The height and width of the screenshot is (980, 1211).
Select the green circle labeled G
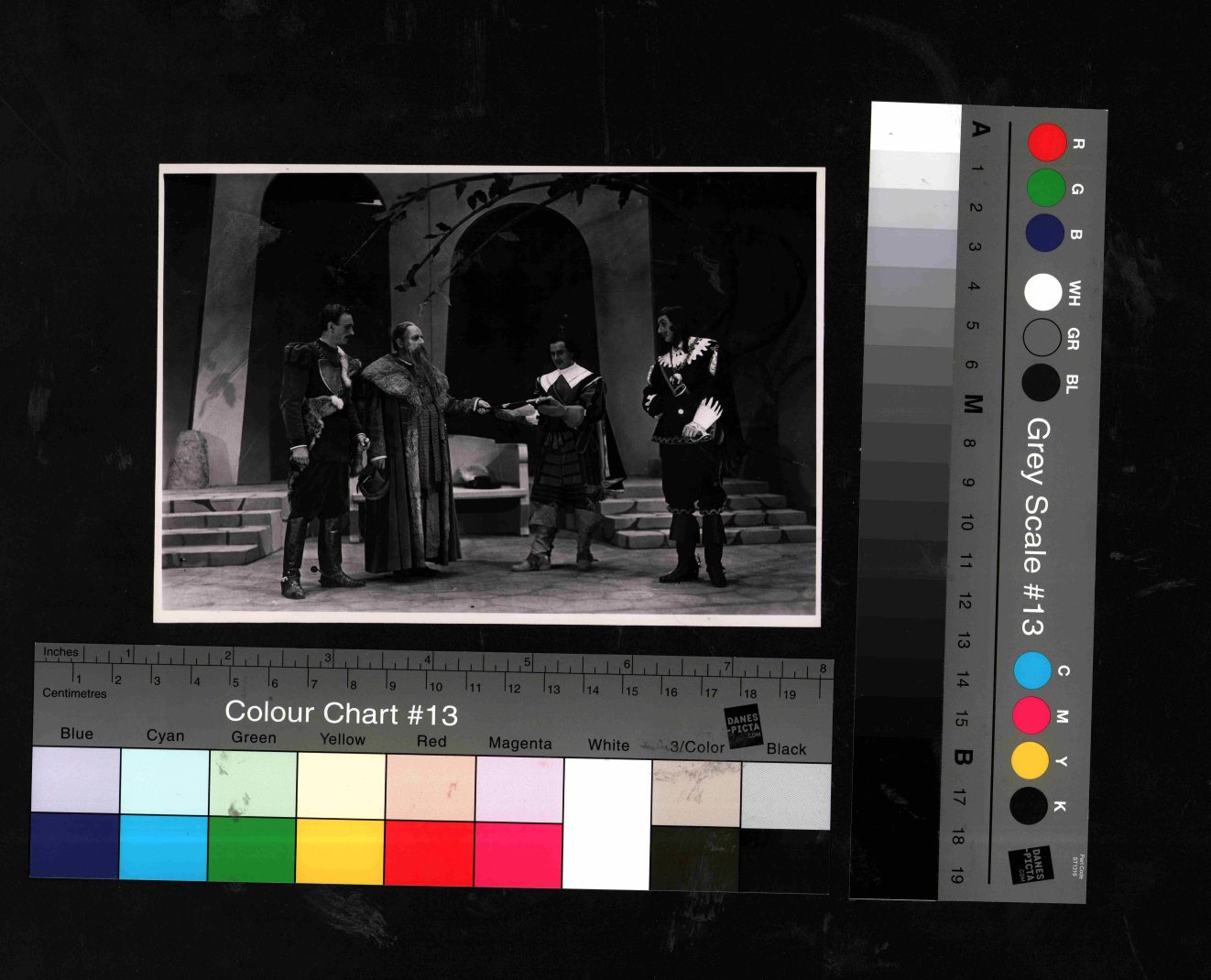coord(1045,188)
